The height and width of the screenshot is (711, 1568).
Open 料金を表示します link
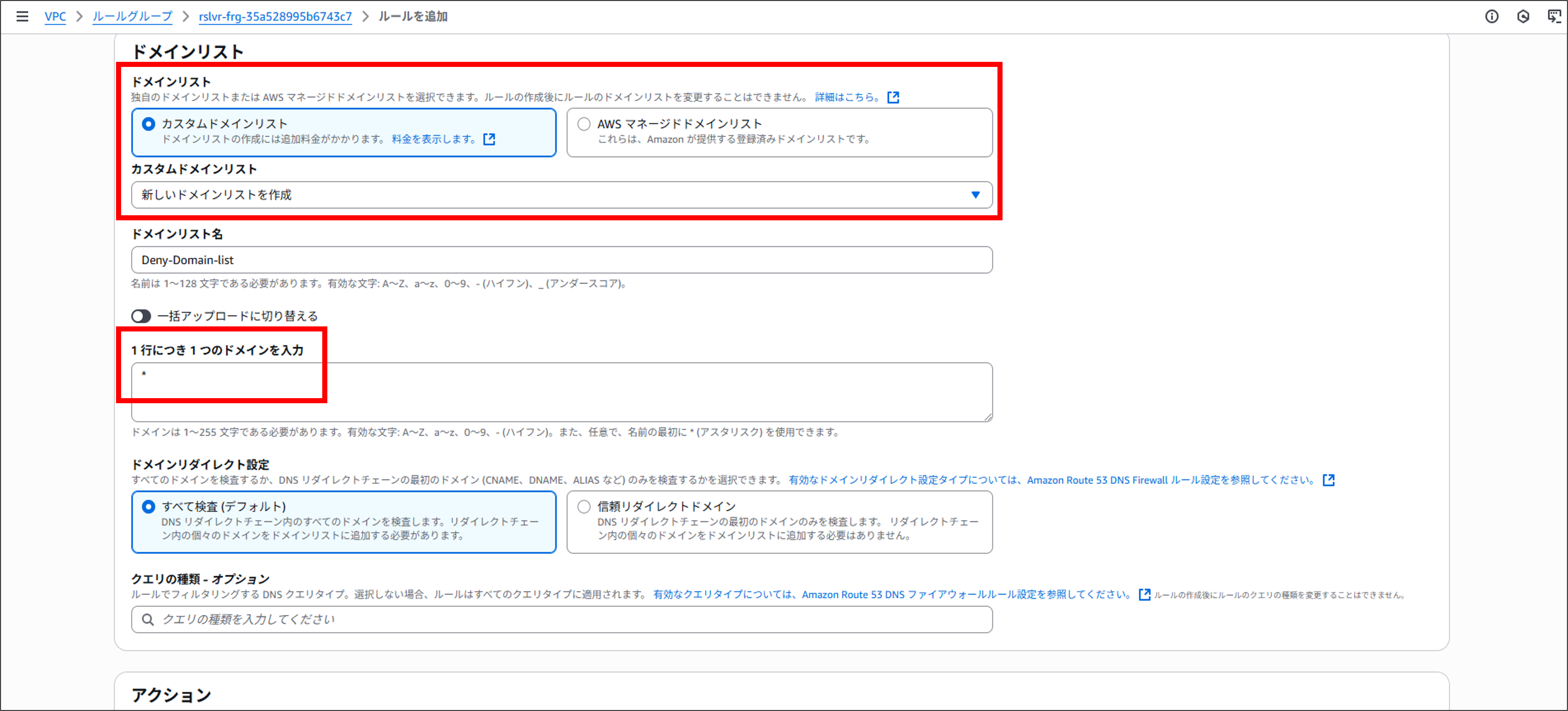click(434, 139)
